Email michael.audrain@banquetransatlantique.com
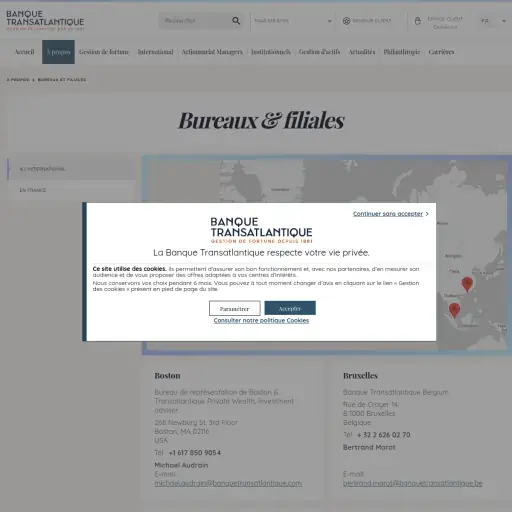This screenshot has width=512, height=512. [x=228, y=483]
